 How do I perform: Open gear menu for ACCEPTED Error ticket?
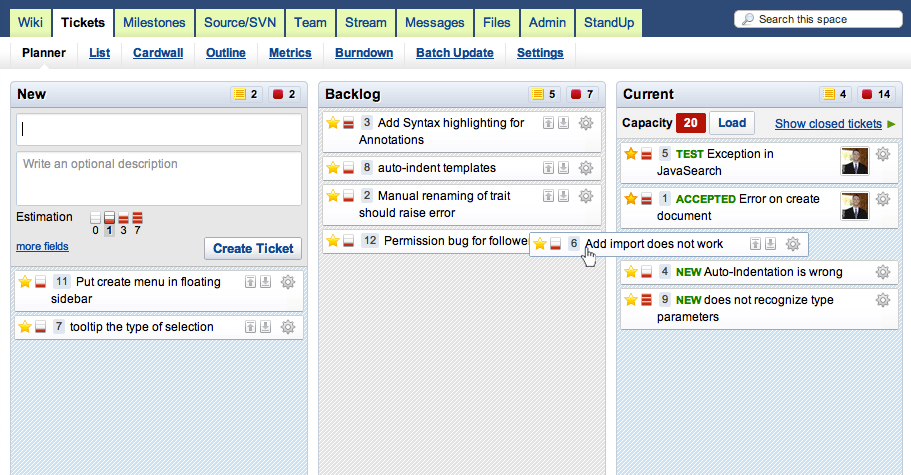[883, 199]
